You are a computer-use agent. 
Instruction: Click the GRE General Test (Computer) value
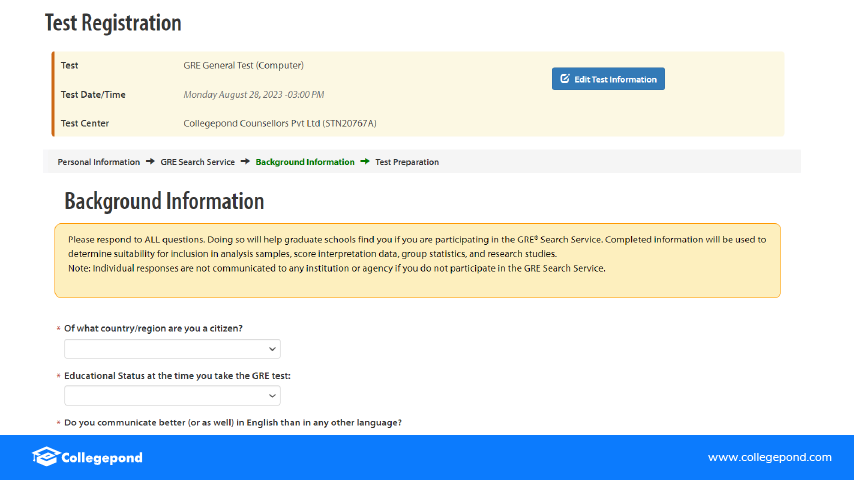pos(243,66)
